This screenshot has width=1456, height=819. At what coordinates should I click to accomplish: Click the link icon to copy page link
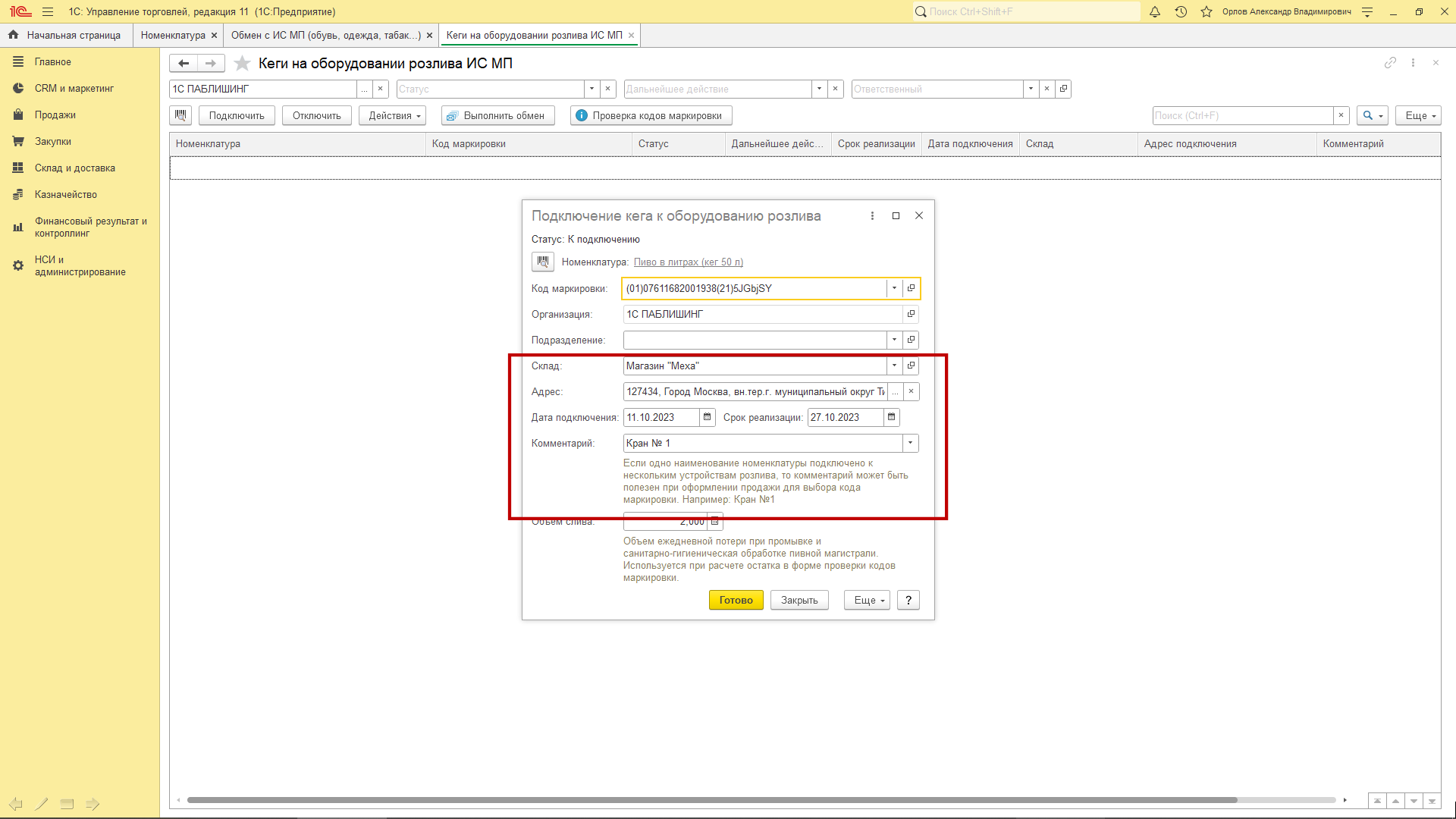1390,63
